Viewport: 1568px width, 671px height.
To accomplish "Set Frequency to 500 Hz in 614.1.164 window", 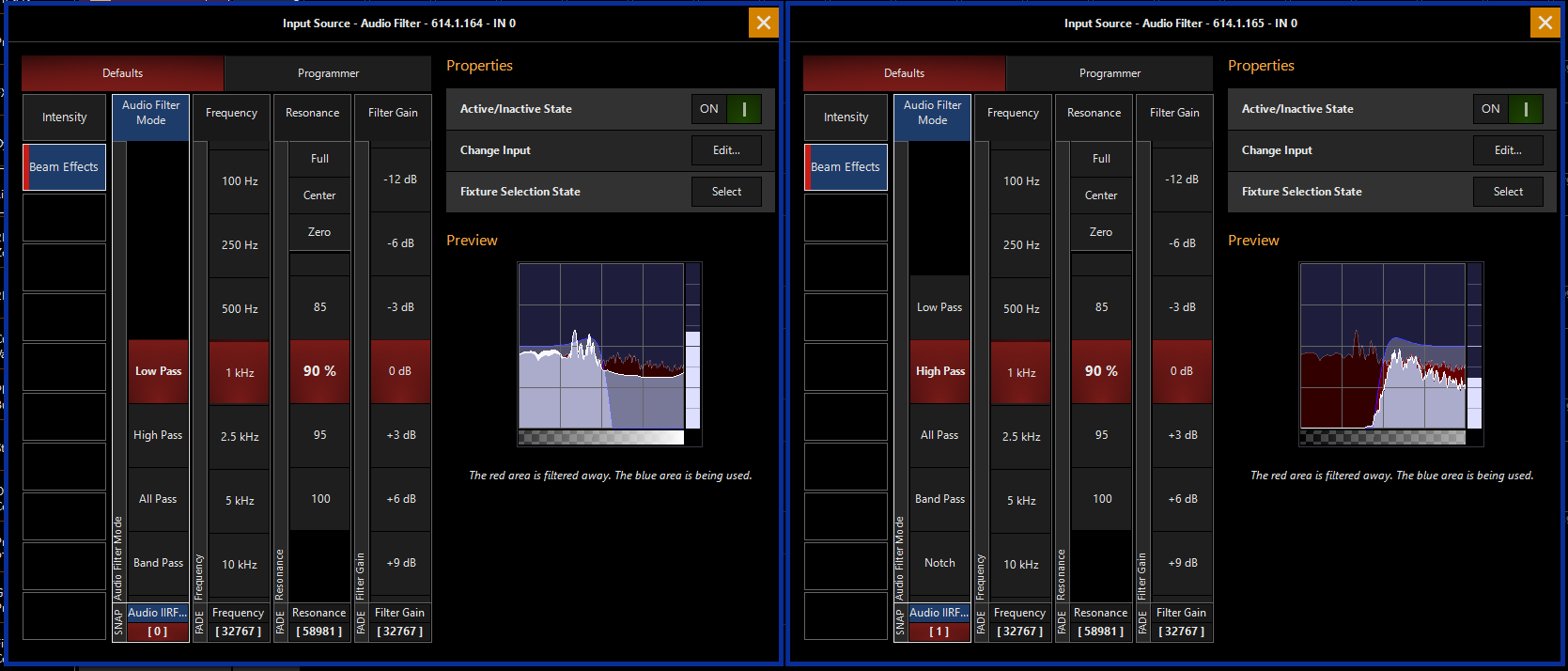I will 240,308.
